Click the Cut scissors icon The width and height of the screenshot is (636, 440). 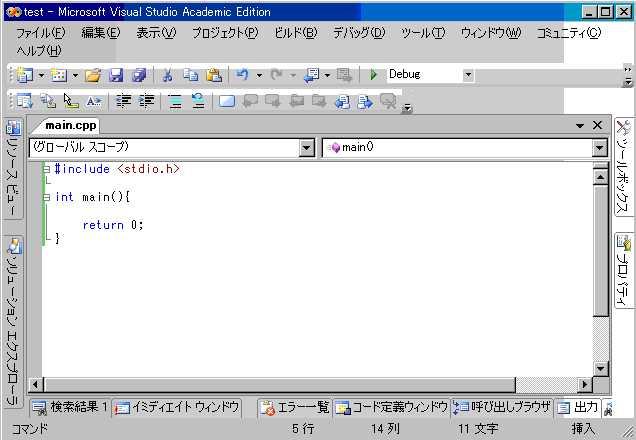tap(168, 75)
